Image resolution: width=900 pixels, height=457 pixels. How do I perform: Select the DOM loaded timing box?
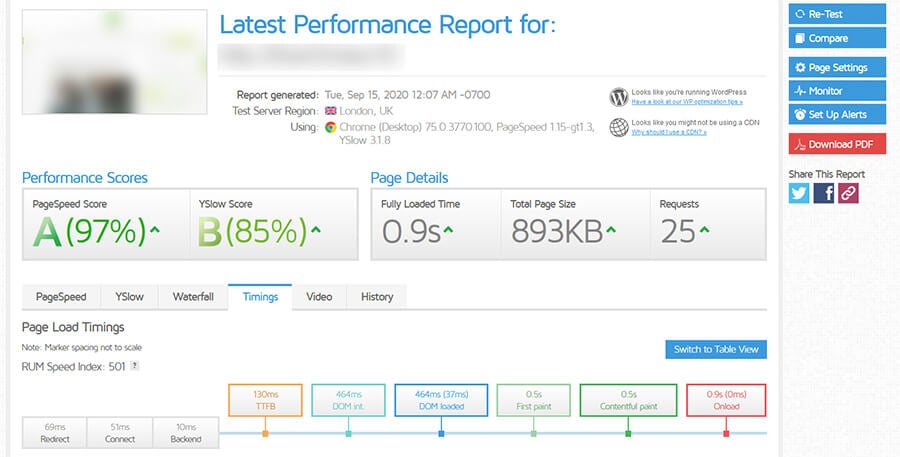pos(441,400)
